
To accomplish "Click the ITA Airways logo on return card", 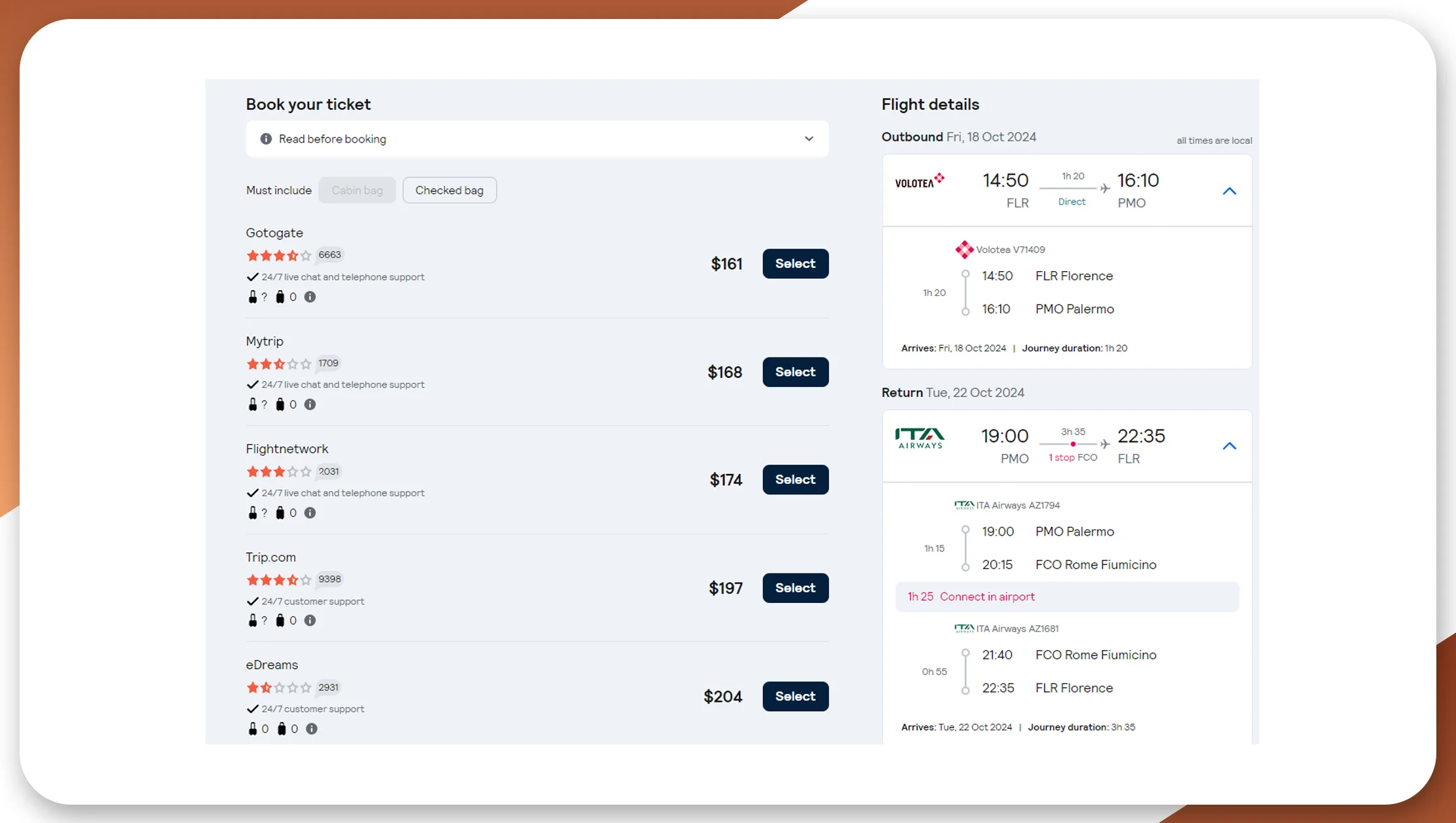I will click(920, 438).
